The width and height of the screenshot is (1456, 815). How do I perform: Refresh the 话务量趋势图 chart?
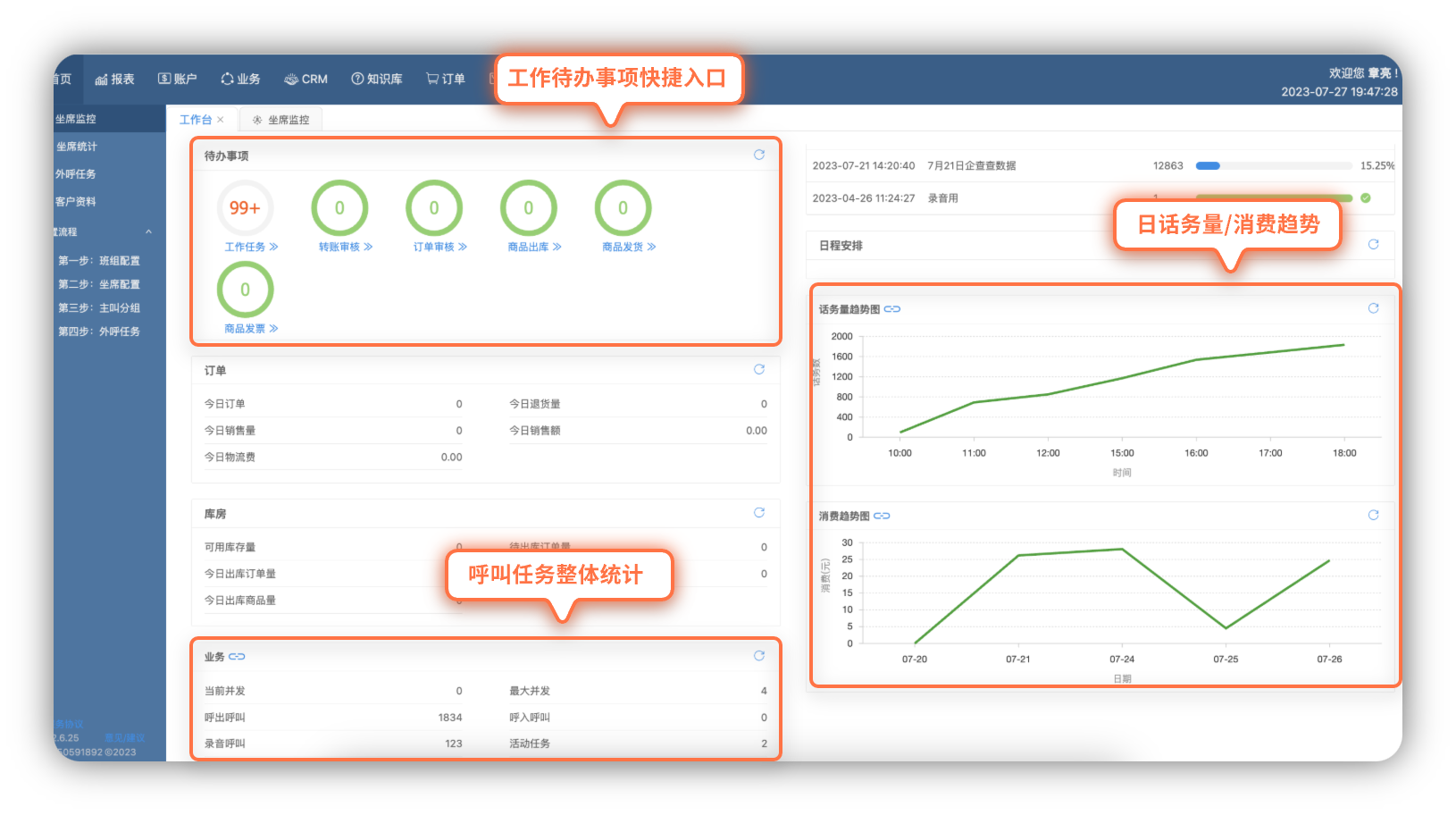click(1373, 308)
